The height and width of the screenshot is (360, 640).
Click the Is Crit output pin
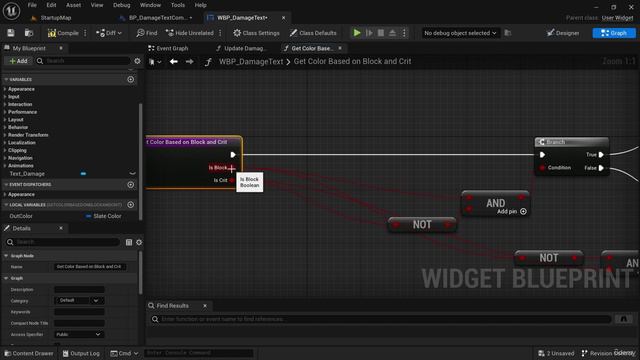pos(231,180)
